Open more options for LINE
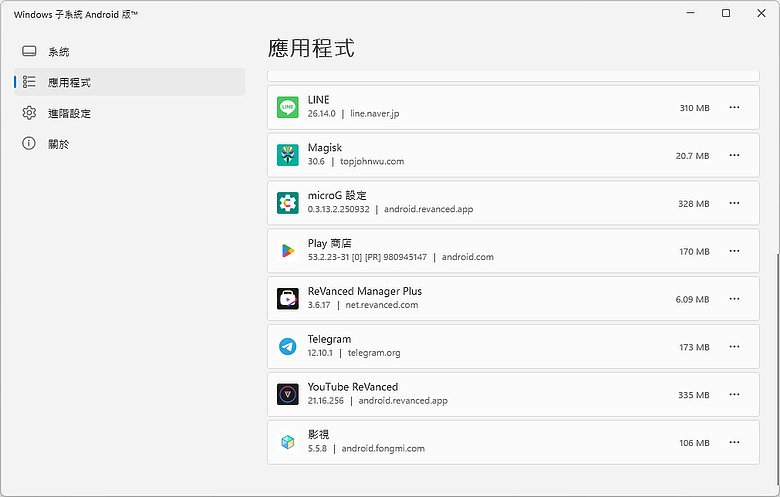This screenshot has width=780, height=497. point(734,107)
